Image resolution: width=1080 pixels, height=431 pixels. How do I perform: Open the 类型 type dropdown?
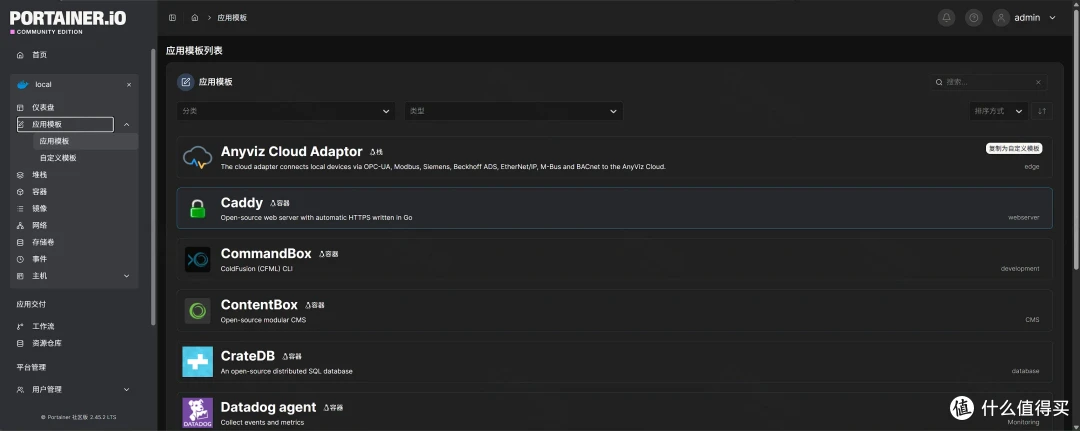tap(514, 111)
